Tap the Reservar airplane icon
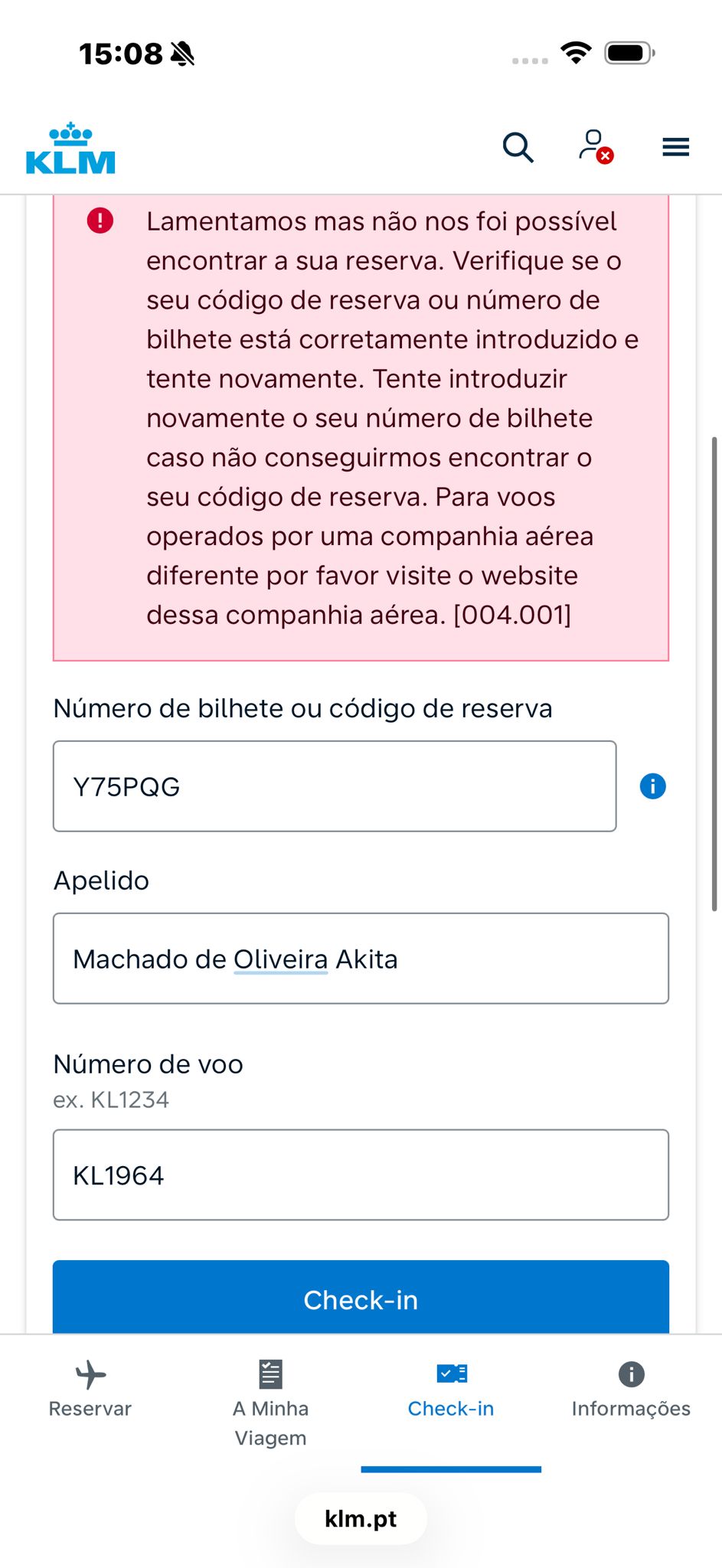Viewport: 722px width, 1568px height. pos(90,1374)
